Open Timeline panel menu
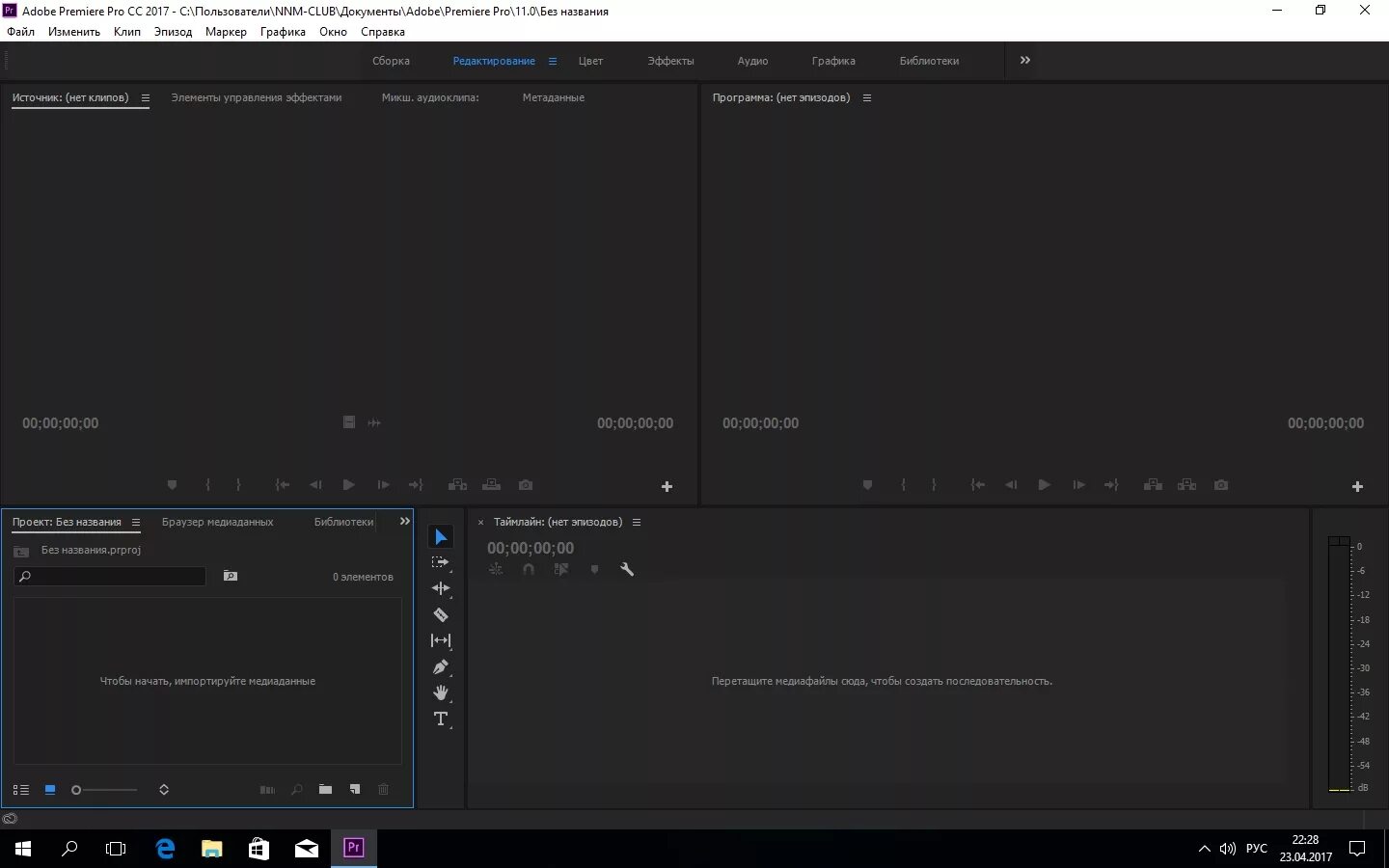Screen dimensions: 1389x868 [x=637, y=523]
